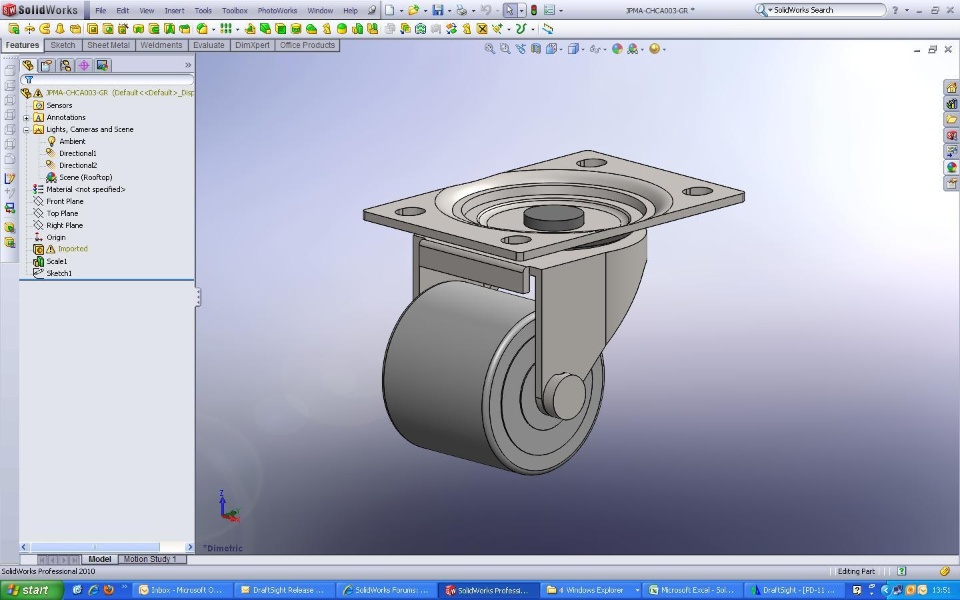Open the Tools menu
The width and height of the screenshot is (960, 600).
(203, 10)
